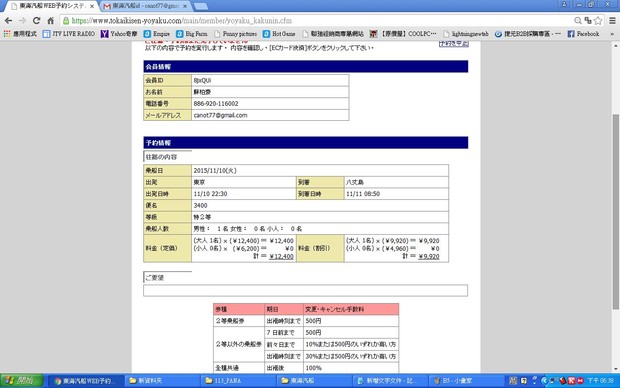Image resolution: width=620 pixels, height=388 pixels.
Task: Switch to the Gmail canot77 tab
Action: [x=145, y=6]
